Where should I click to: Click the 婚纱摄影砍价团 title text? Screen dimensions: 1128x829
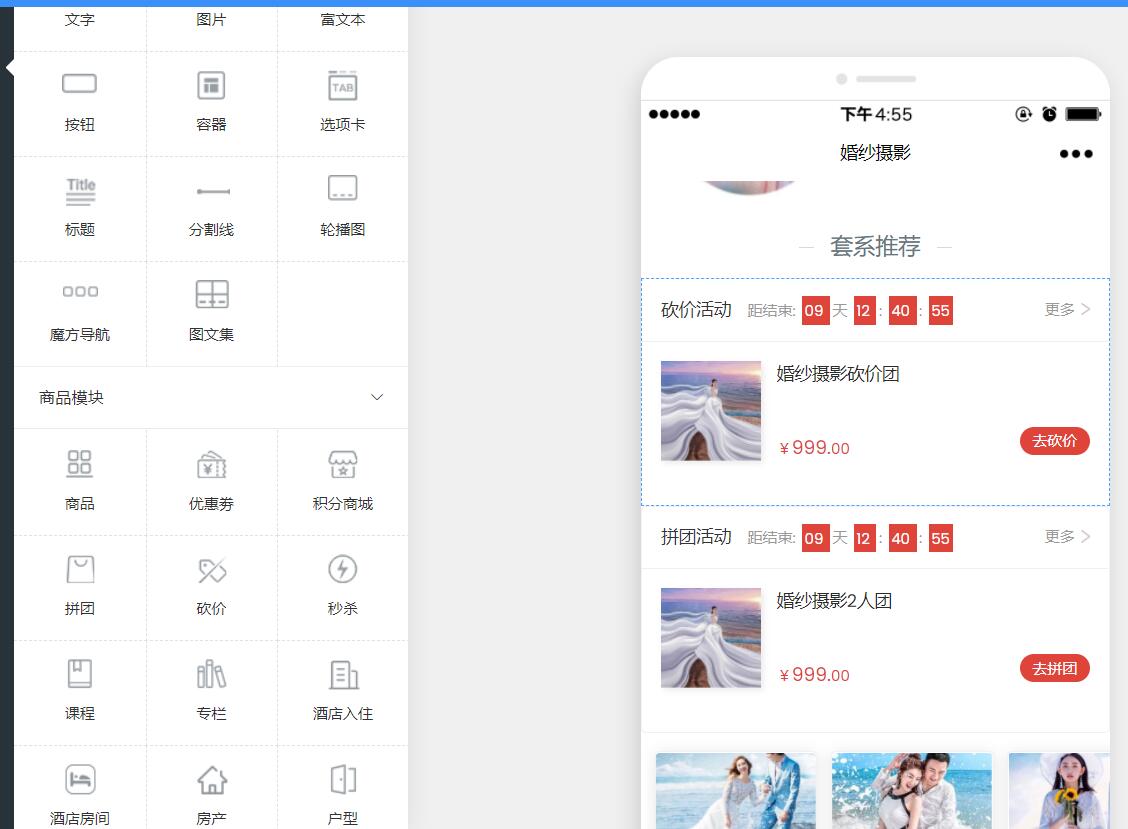837,373
